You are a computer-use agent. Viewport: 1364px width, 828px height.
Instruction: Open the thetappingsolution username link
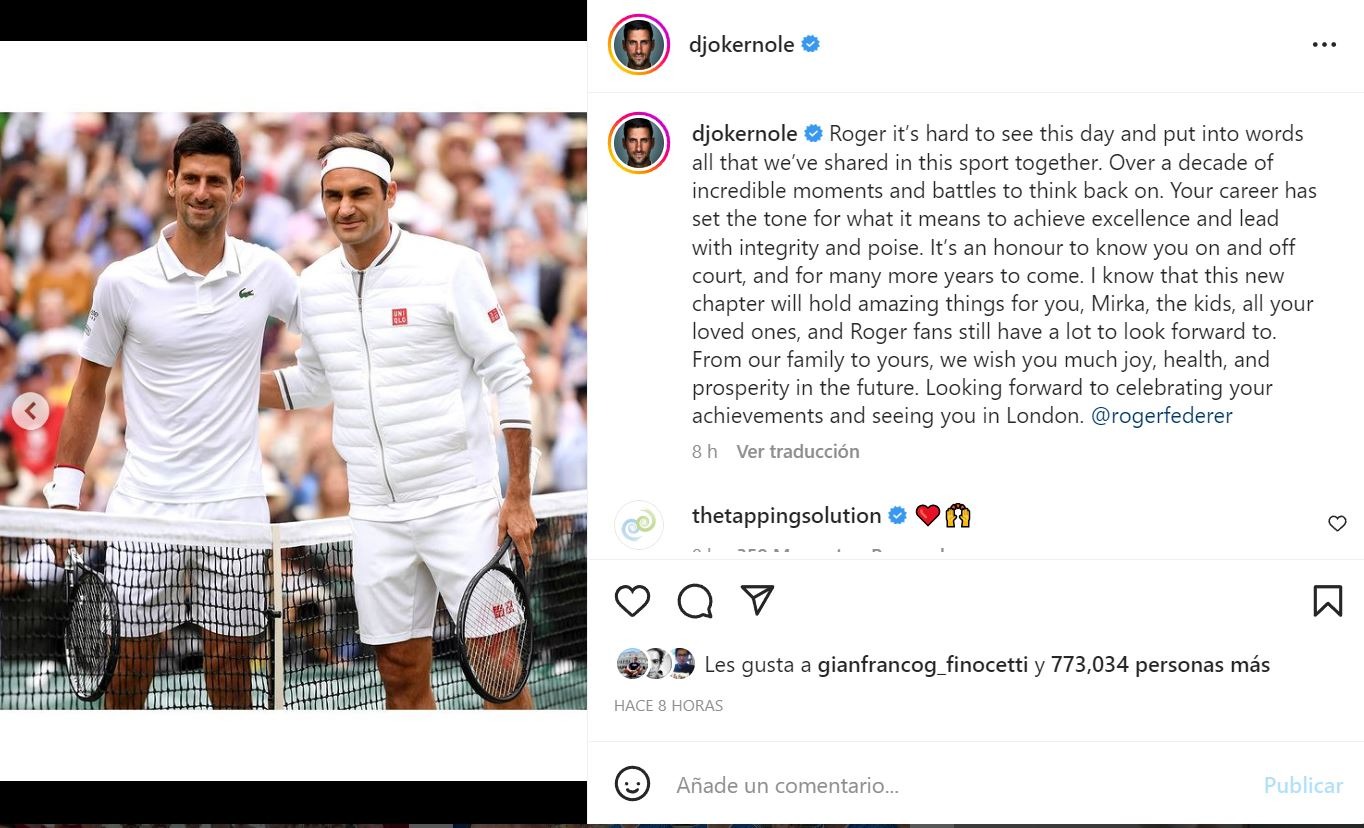786,516
